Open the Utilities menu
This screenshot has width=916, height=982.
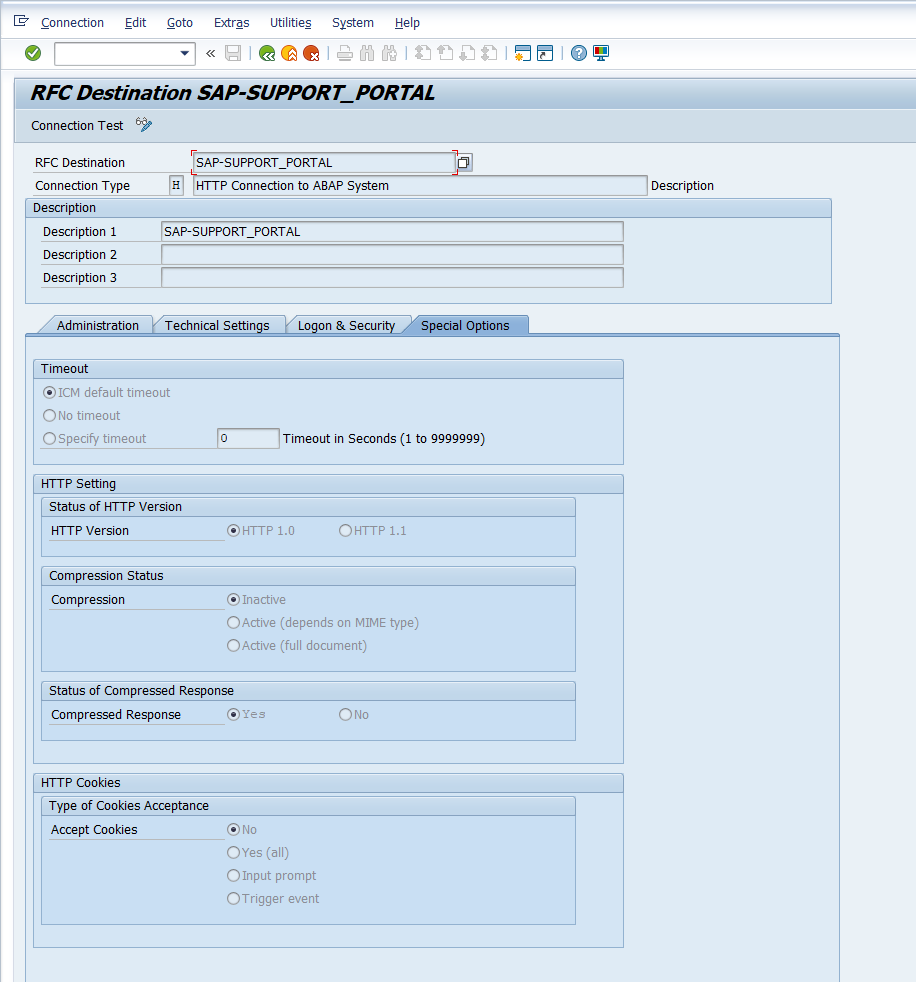click(290, 22)
